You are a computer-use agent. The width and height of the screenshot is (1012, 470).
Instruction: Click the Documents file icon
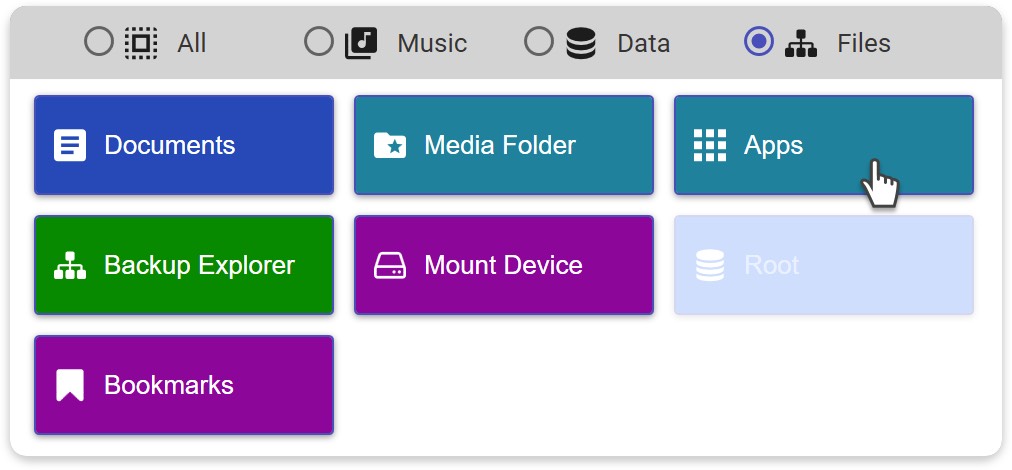click(x=70, y=145)
